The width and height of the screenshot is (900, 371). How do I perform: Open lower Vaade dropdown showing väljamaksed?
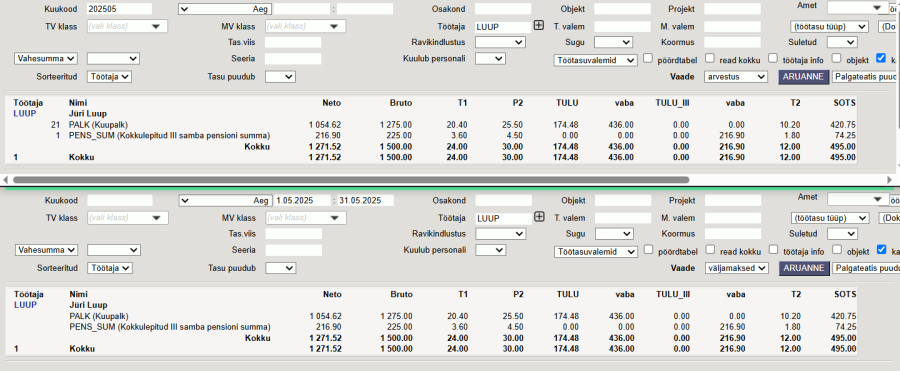point(737,268)
